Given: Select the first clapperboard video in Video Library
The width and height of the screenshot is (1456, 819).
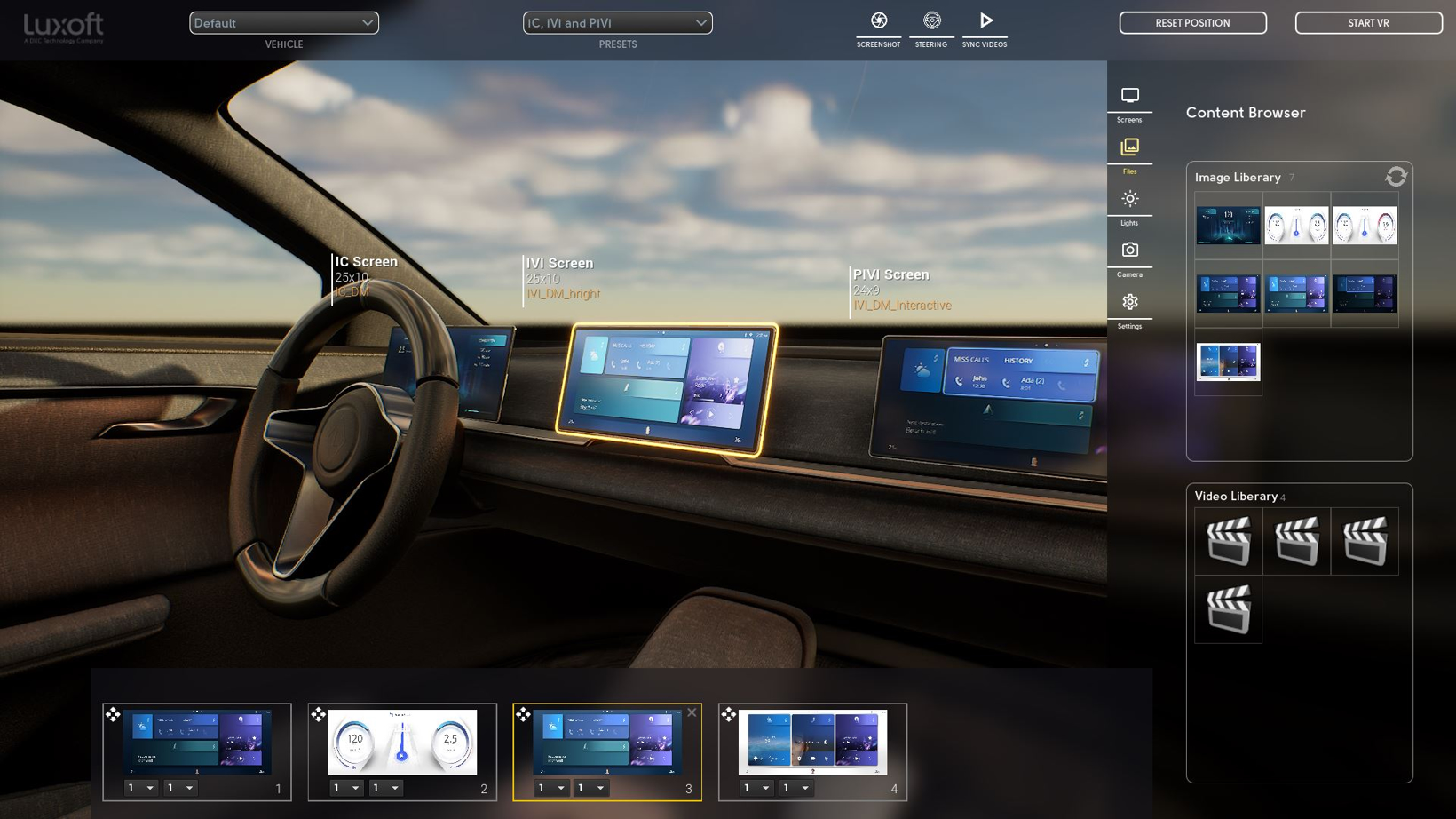Looking at the screenshot, I should click(1229, 541).
